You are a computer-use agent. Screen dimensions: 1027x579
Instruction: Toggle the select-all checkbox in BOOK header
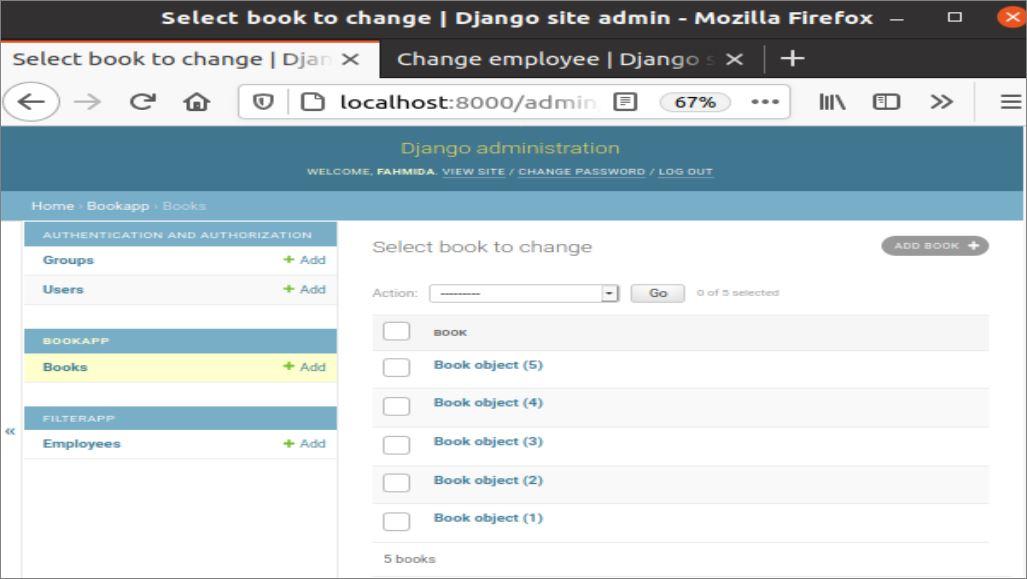(396, 331)
